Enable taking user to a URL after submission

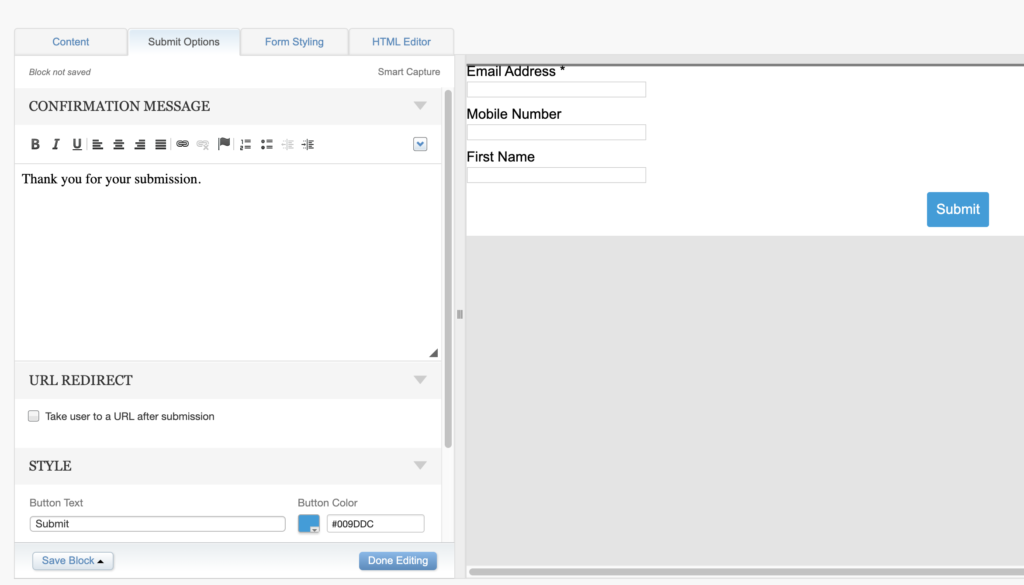(x=33, y=416)
